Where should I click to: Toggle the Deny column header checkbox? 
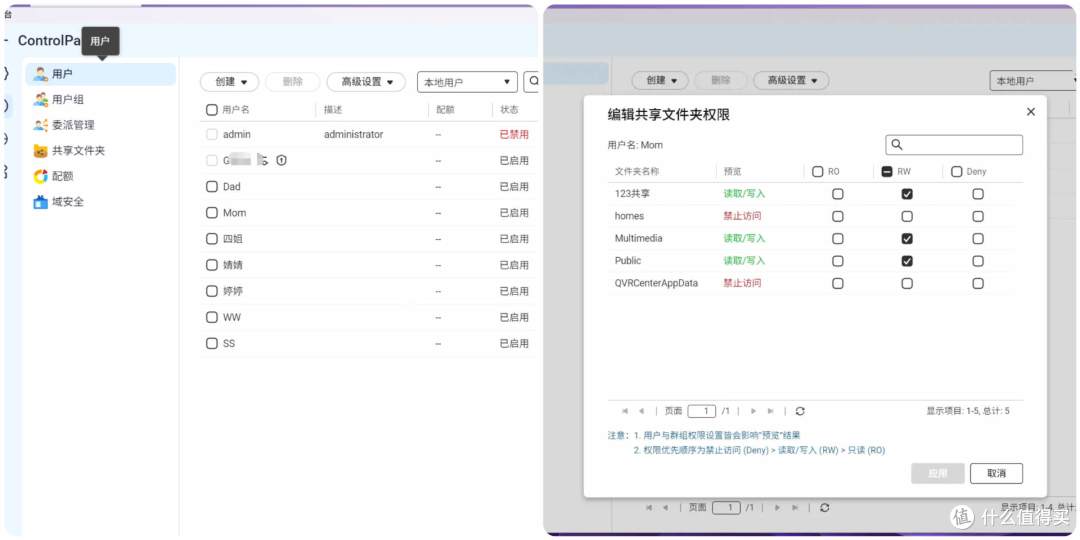click(957, 172)
